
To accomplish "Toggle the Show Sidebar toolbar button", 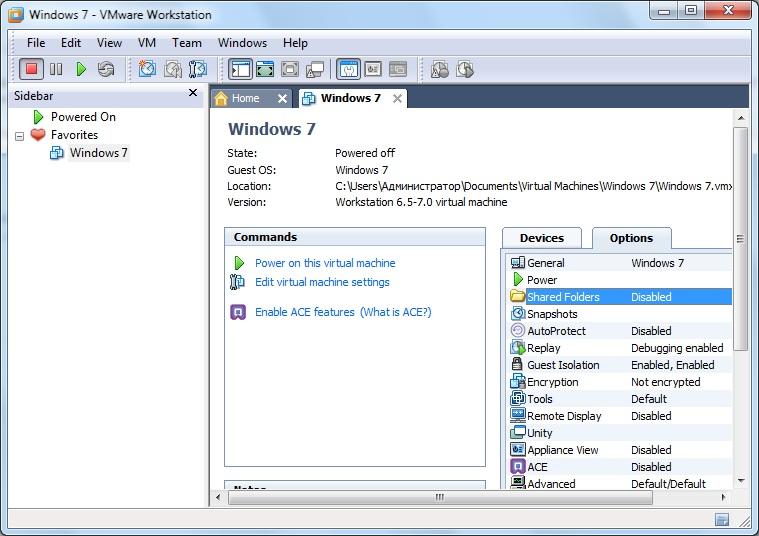I will [240, 69].
